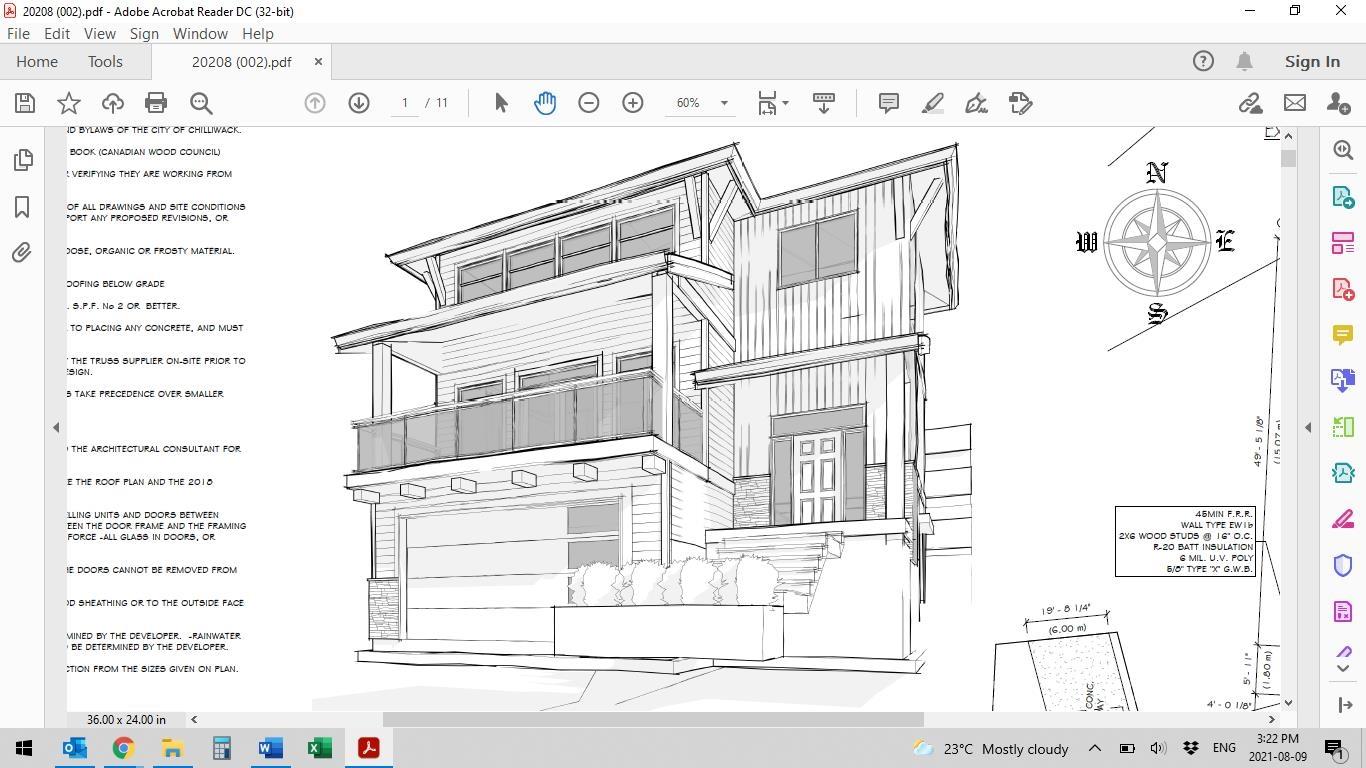This screenshot has height=768, width=1366.
Task: Print the document using the printer icon
Action: pos(156,103)
